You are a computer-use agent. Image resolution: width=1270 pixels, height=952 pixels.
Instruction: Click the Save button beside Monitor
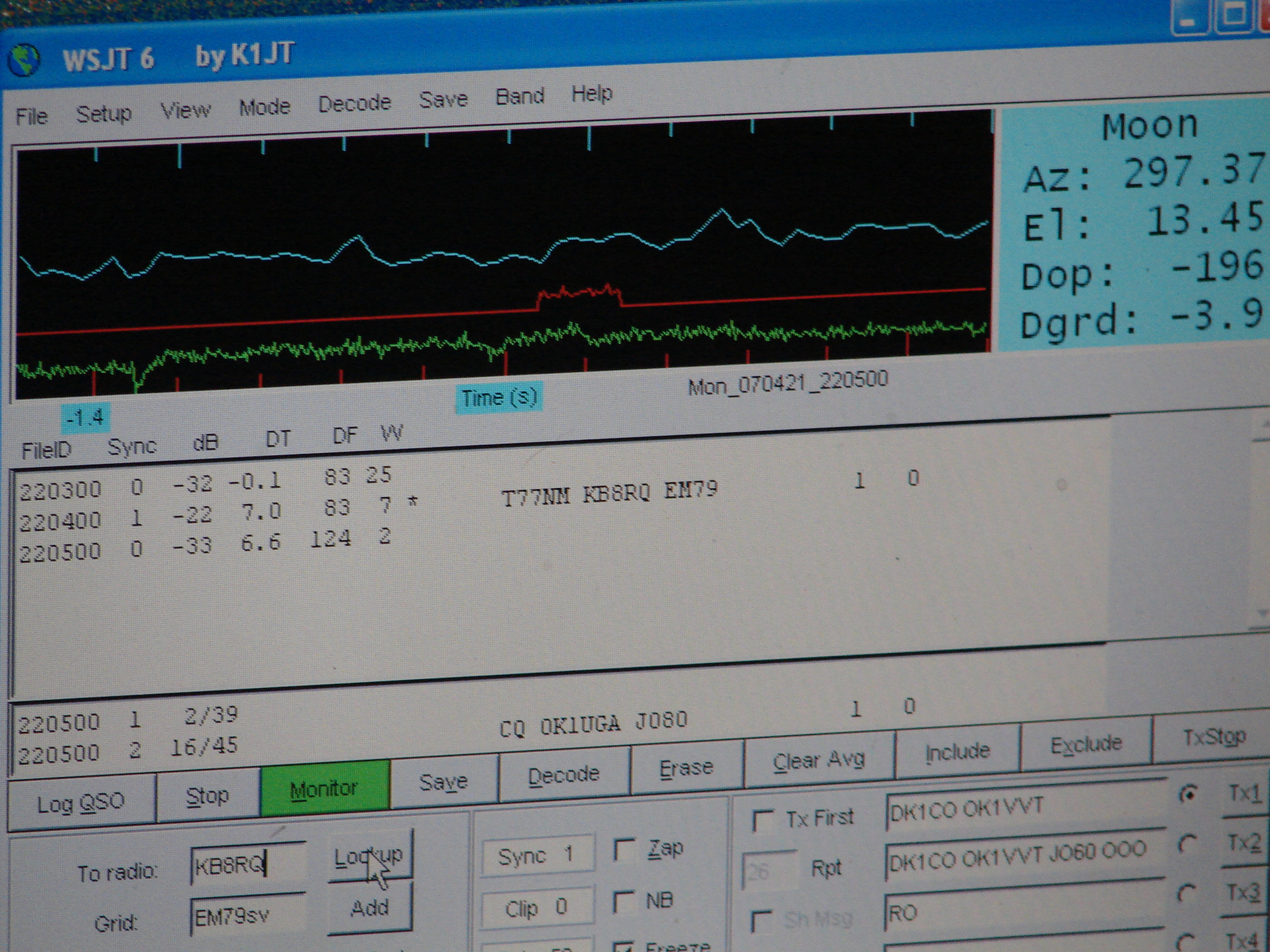[443, 782]
